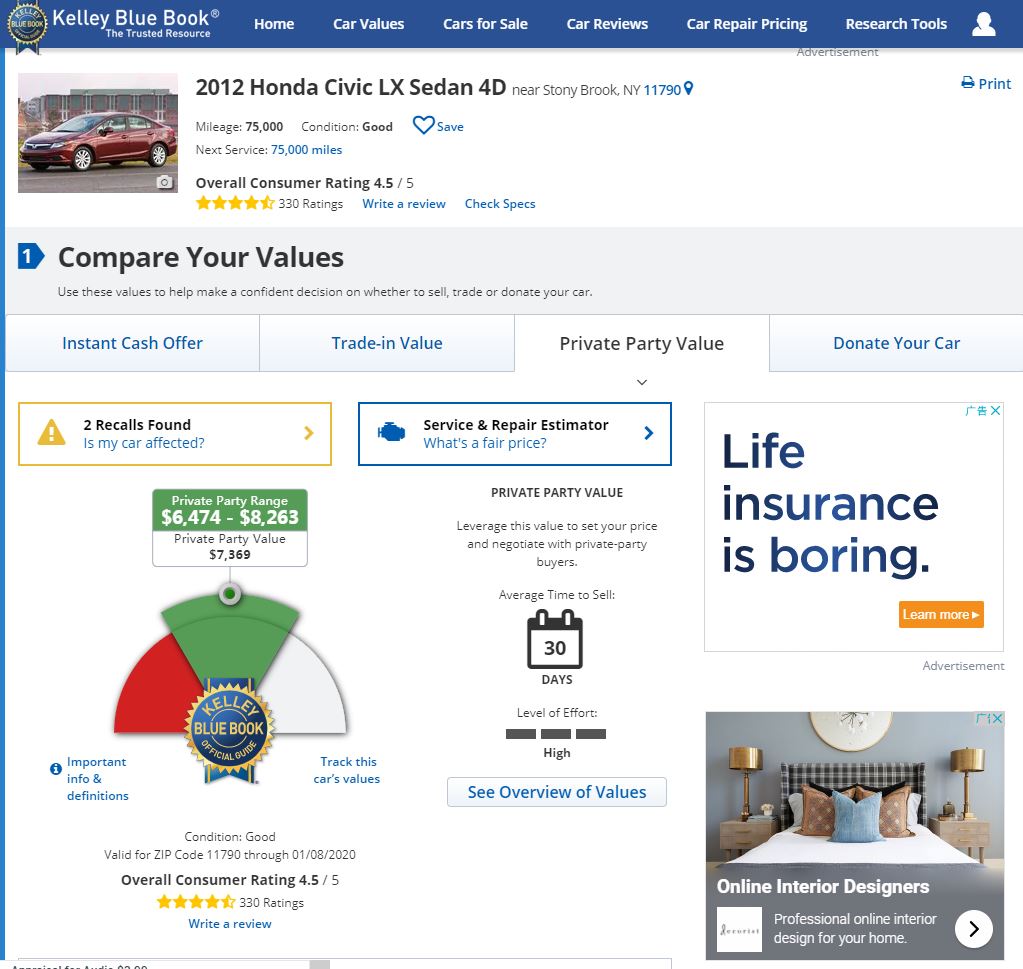Open the car photo camera icon

tap(165, 182)
